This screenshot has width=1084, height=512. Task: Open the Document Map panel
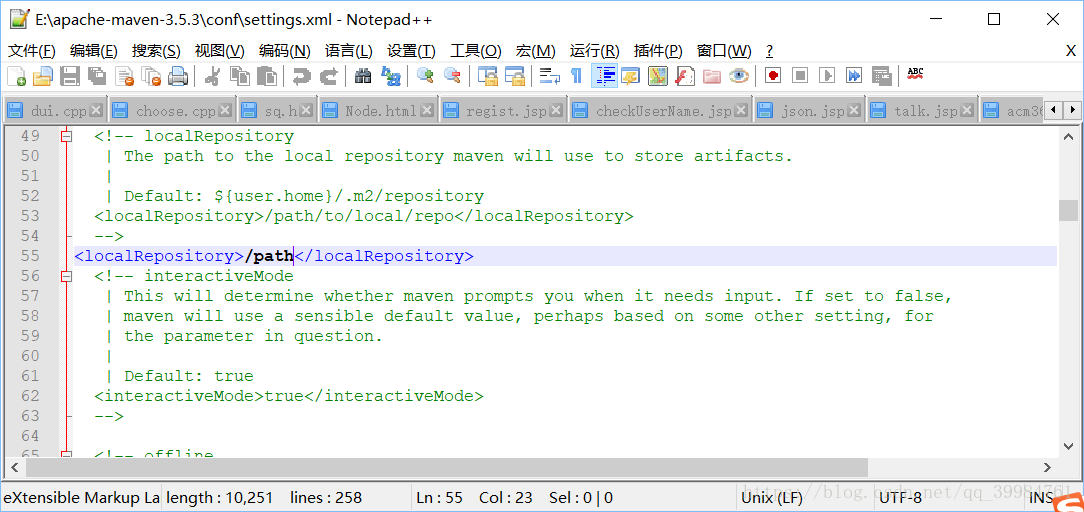pyautogui.click(x=657, y=75)
